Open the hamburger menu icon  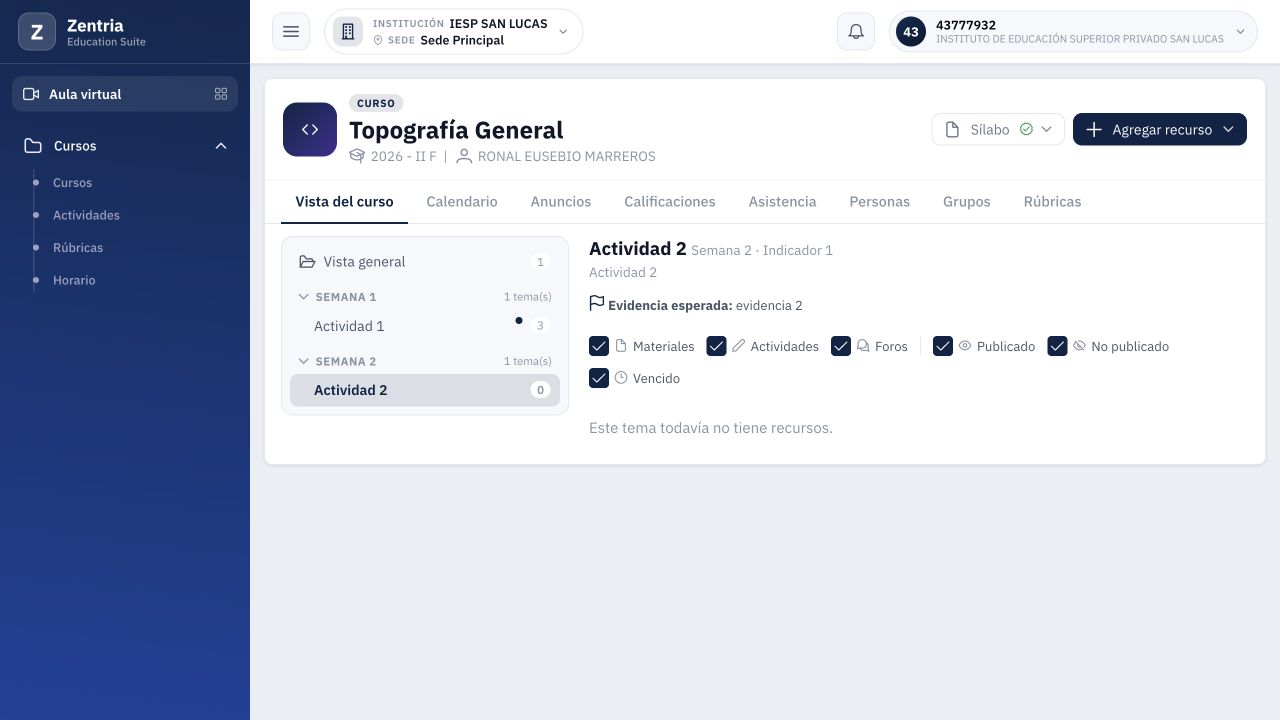tap(291, 32)
